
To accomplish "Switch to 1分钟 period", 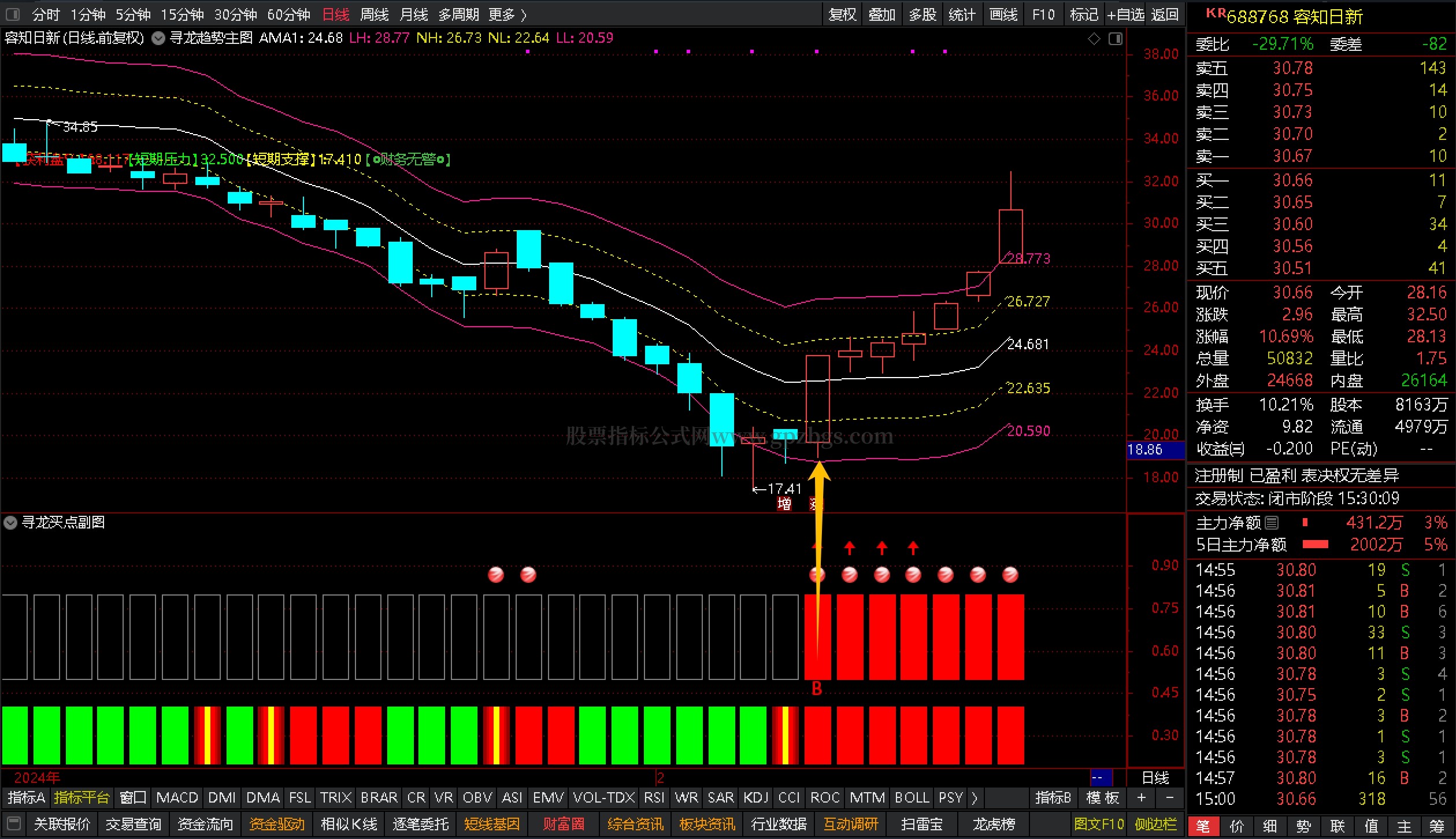I will click(x=88, y=14).
